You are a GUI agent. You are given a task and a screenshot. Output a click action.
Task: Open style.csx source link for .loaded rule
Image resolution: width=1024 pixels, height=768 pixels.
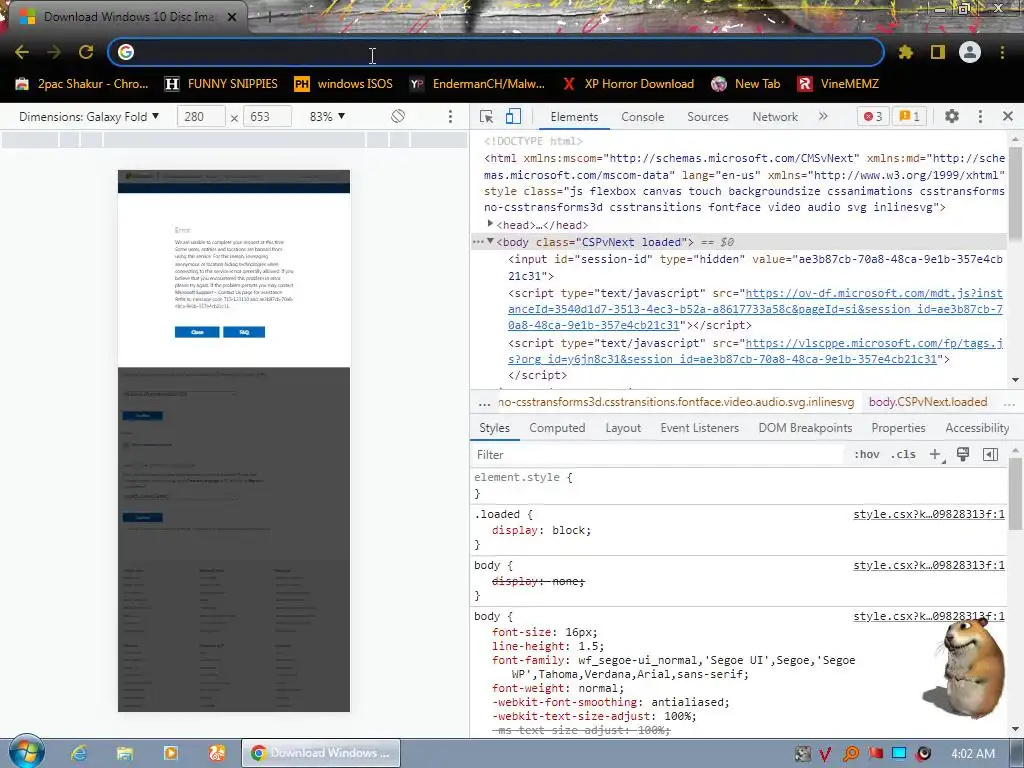[x=929, y=515]
